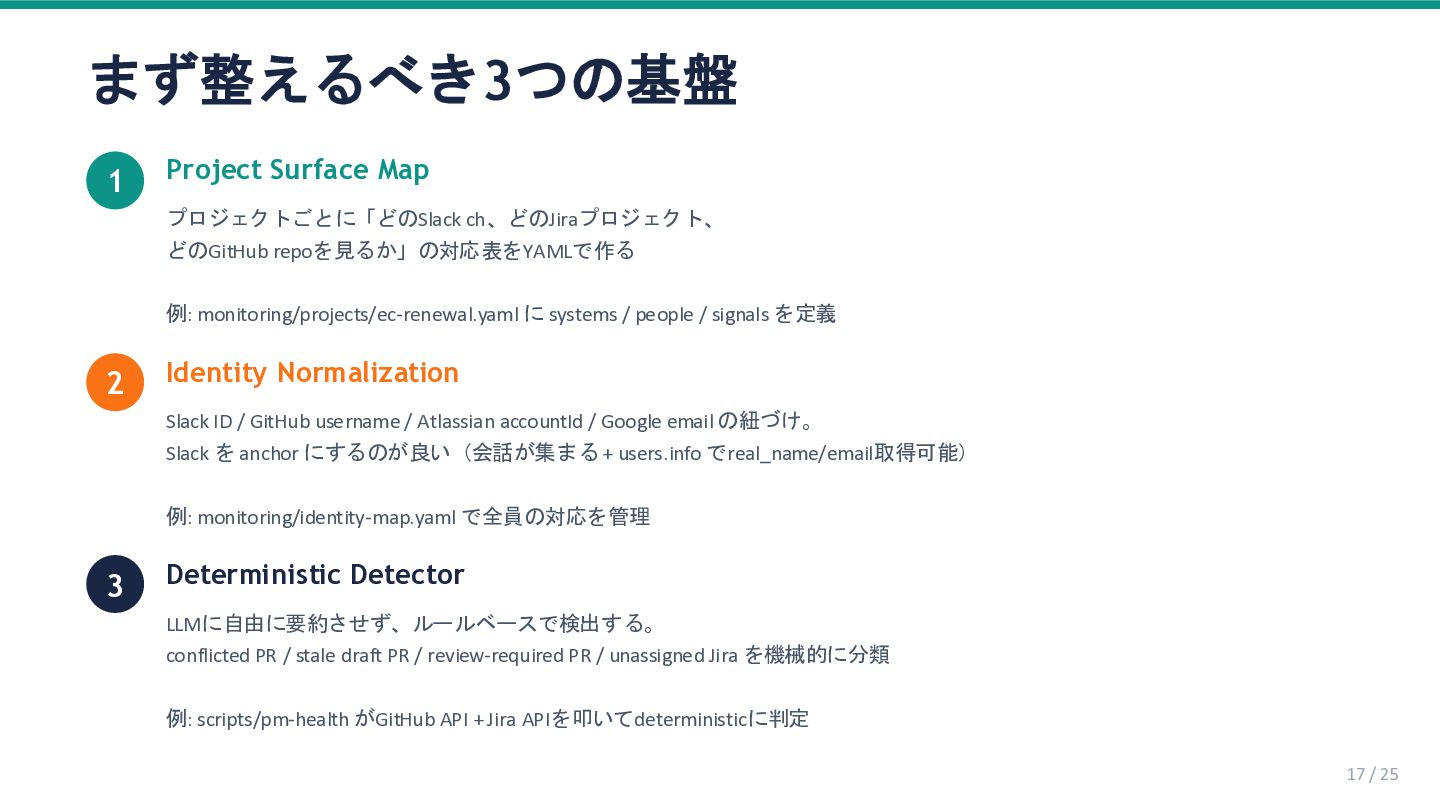Click the teal bar at top of slide
This screenshot has height=811, width=1440.
(x=720, y=4)
